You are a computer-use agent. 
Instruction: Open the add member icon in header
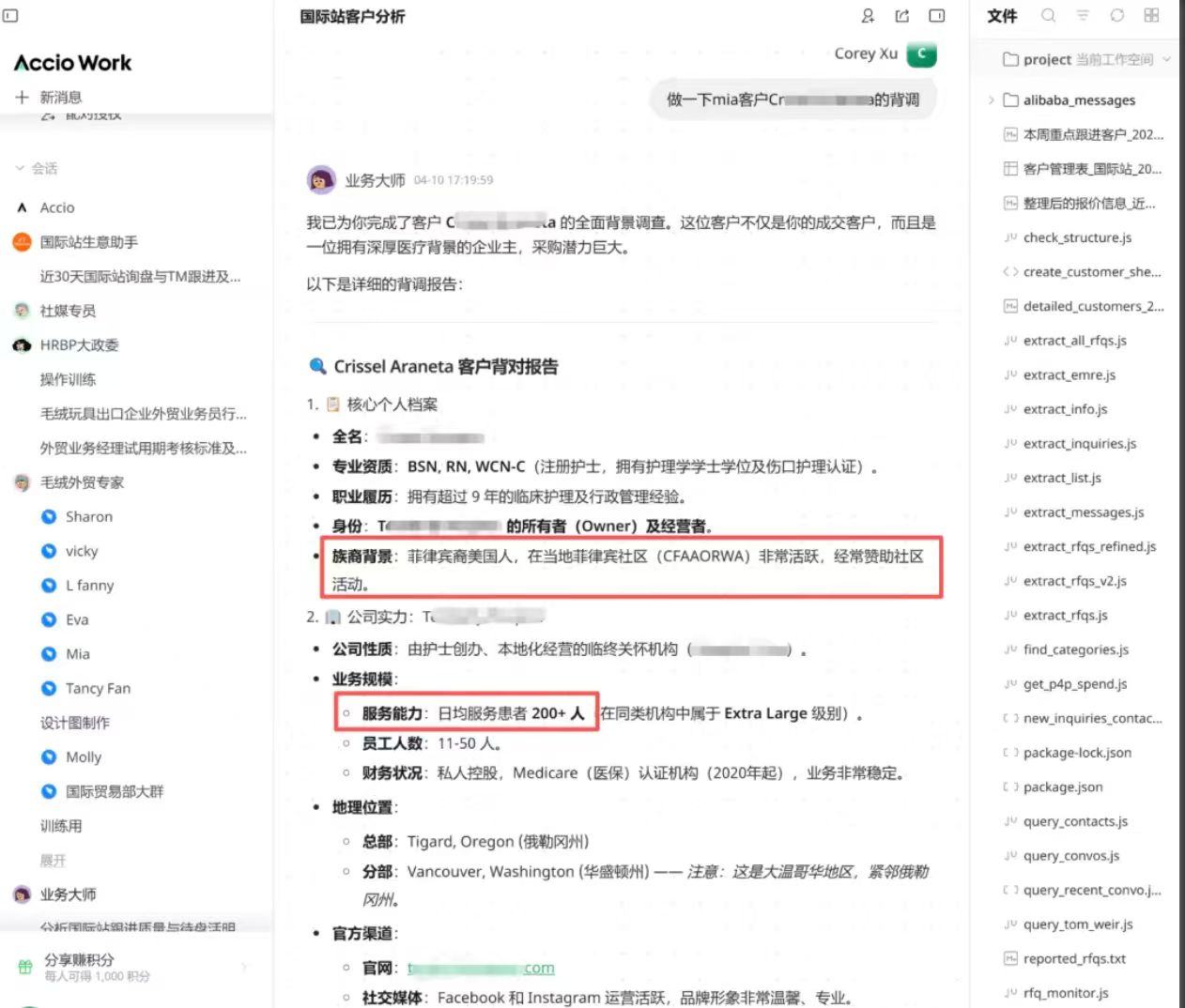pyautogui.click(x=868, y=16)
